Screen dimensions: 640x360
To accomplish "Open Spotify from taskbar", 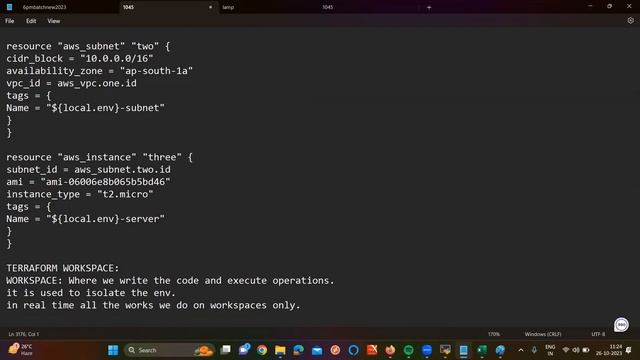I will 409,350.
